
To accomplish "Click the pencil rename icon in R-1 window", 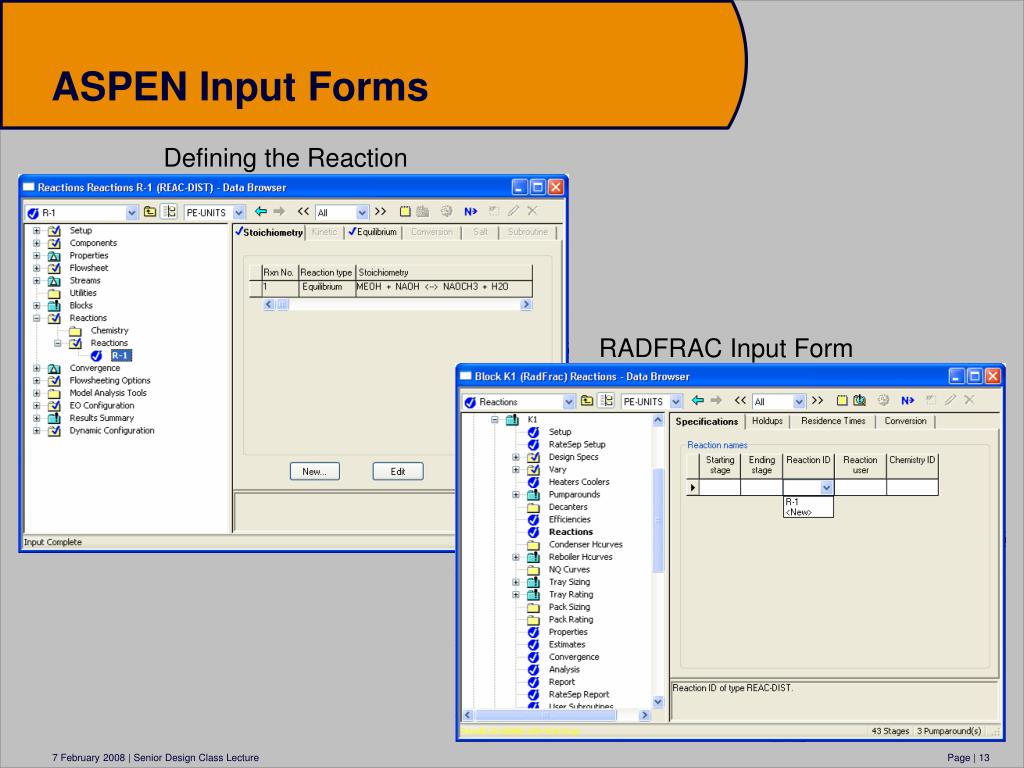I will coord(513,211).
